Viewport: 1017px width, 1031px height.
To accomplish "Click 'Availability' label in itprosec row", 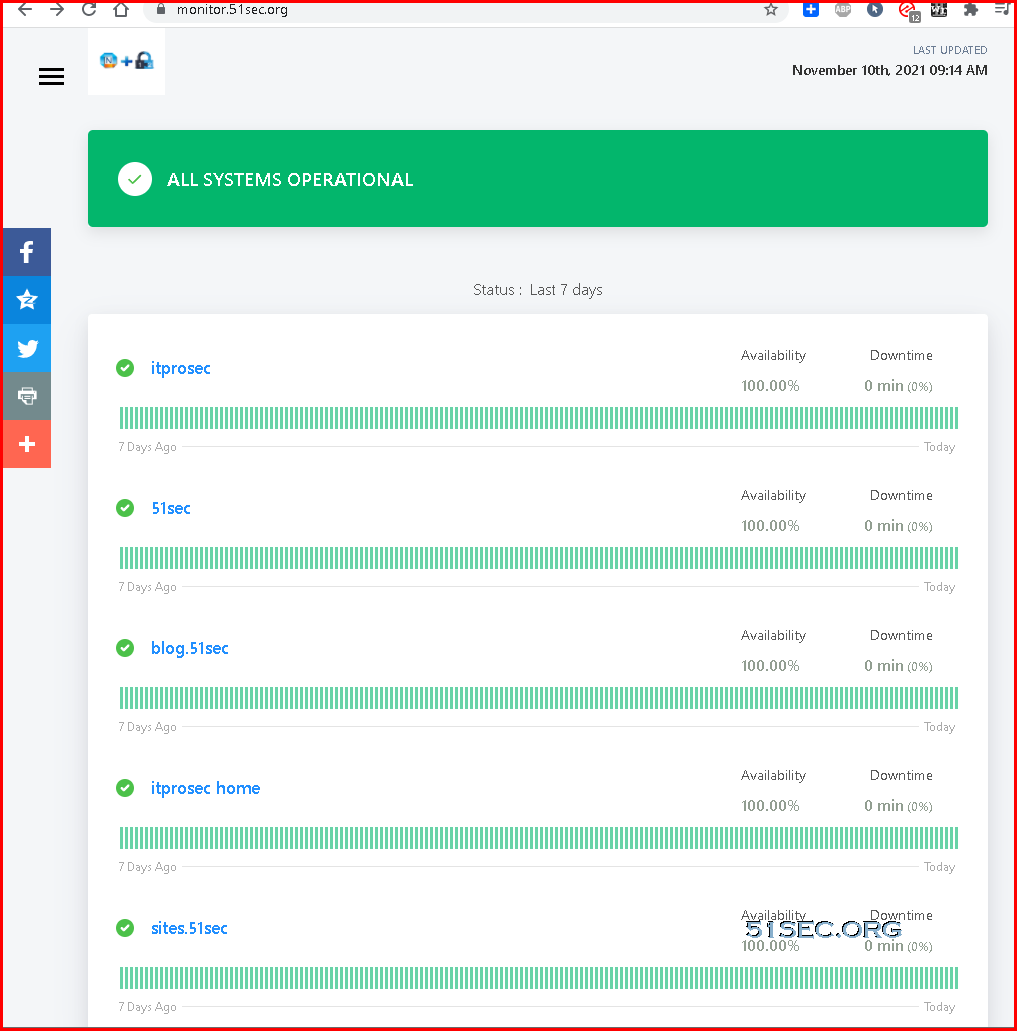I will (774, 356).
